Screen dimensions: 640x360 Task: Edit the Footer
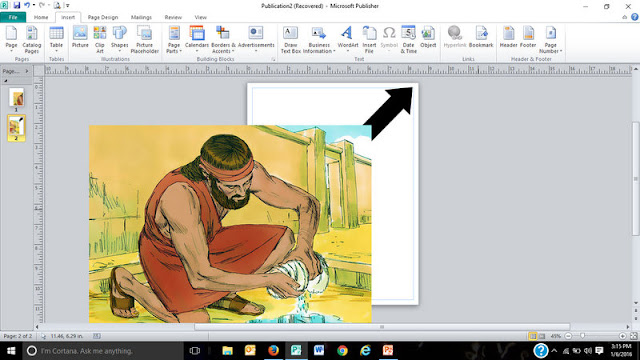tap(528, 37)
